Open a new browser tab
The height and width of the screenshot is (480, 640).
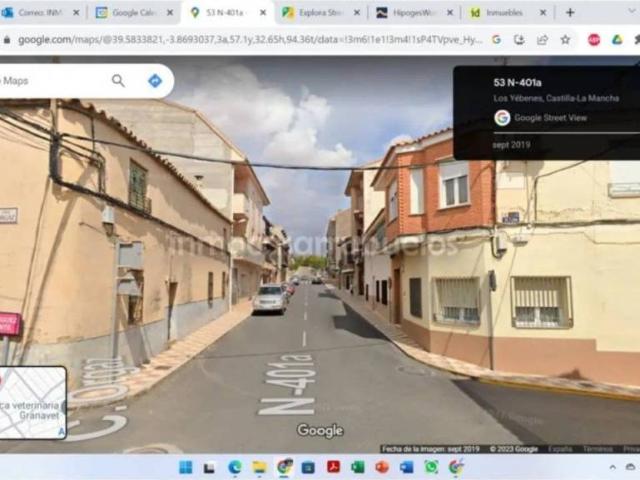[x=570, y=13]
